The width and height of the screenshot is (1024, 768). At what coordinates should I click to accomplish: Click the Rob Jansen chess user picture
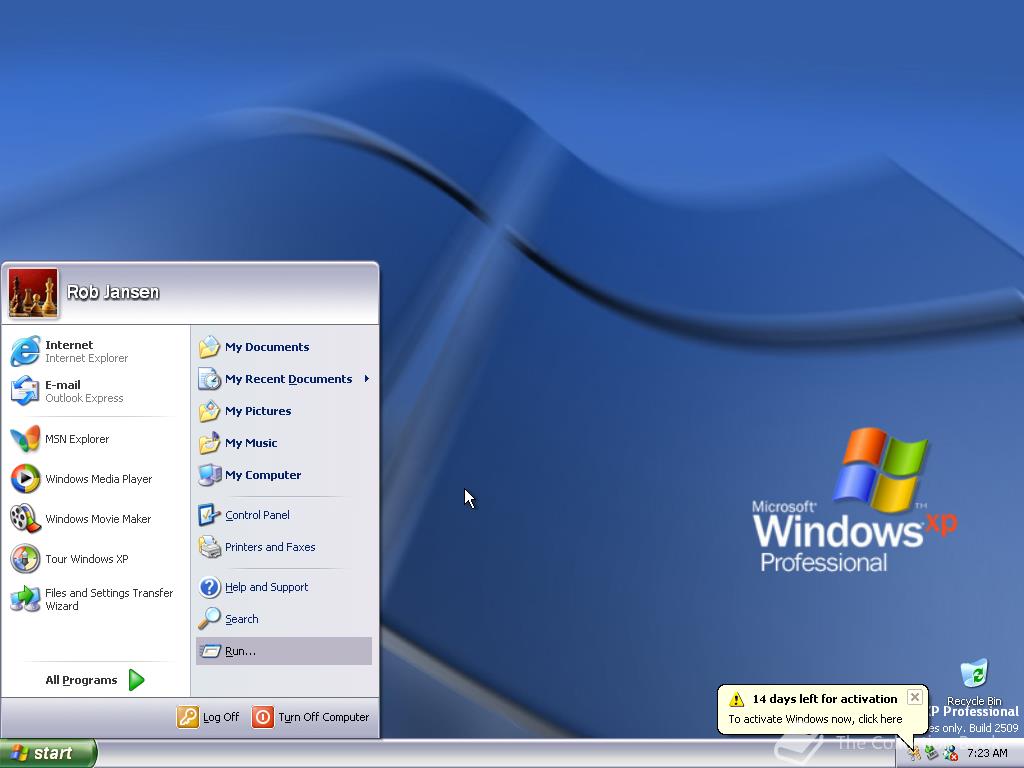(33, 293)
